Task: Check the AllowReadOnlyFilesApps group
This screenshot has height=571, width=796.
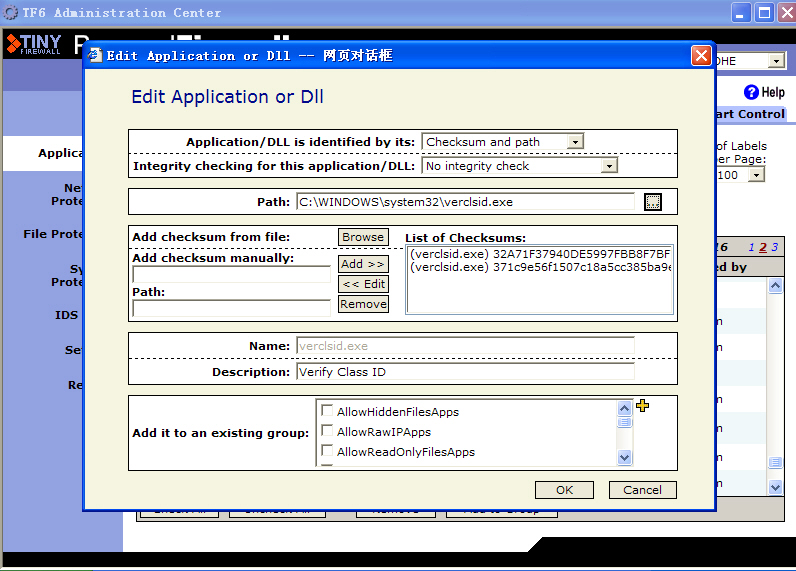Action: click(x=327, y=450)
